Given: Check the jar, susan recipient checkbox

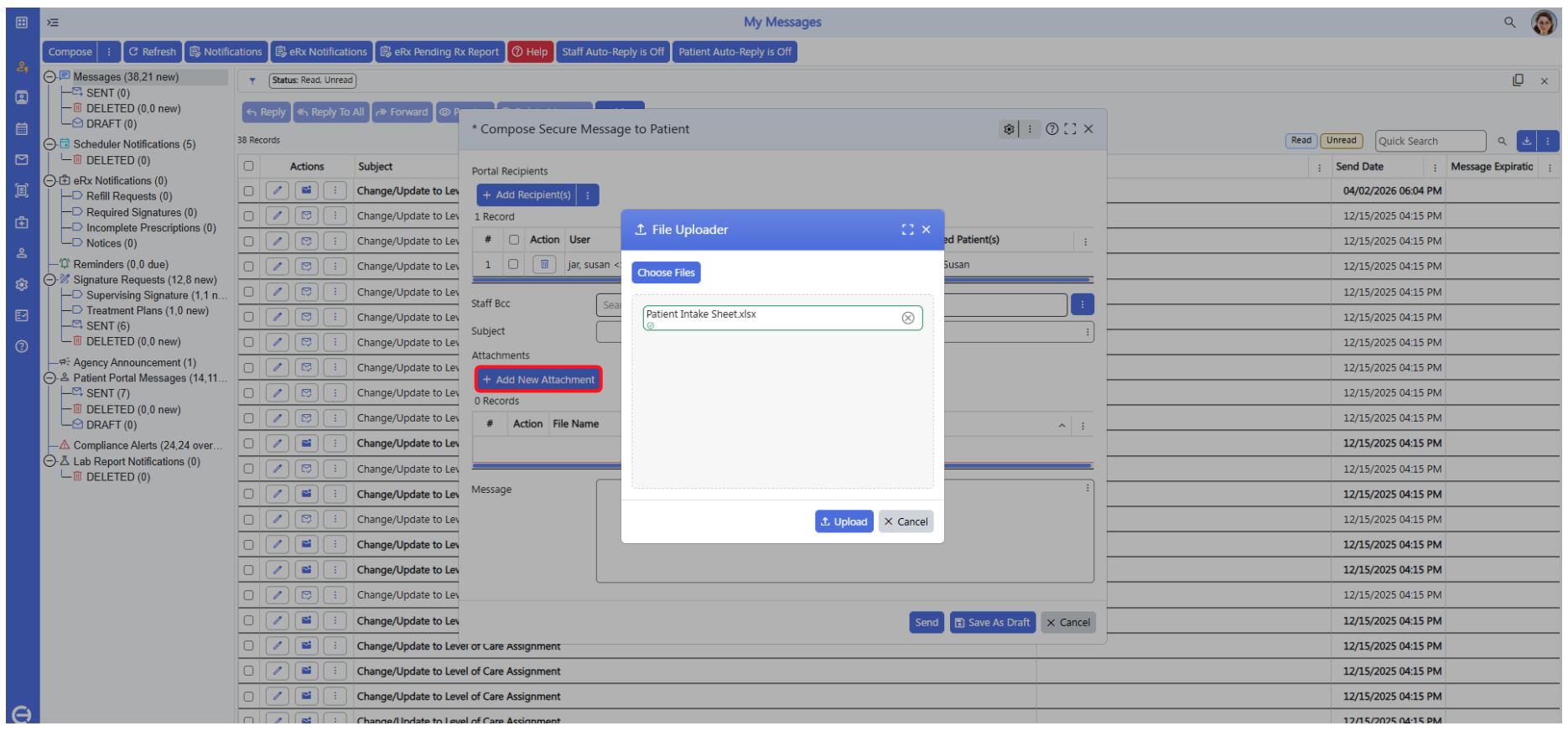Looking at the screenshot, I should [514, 265].
